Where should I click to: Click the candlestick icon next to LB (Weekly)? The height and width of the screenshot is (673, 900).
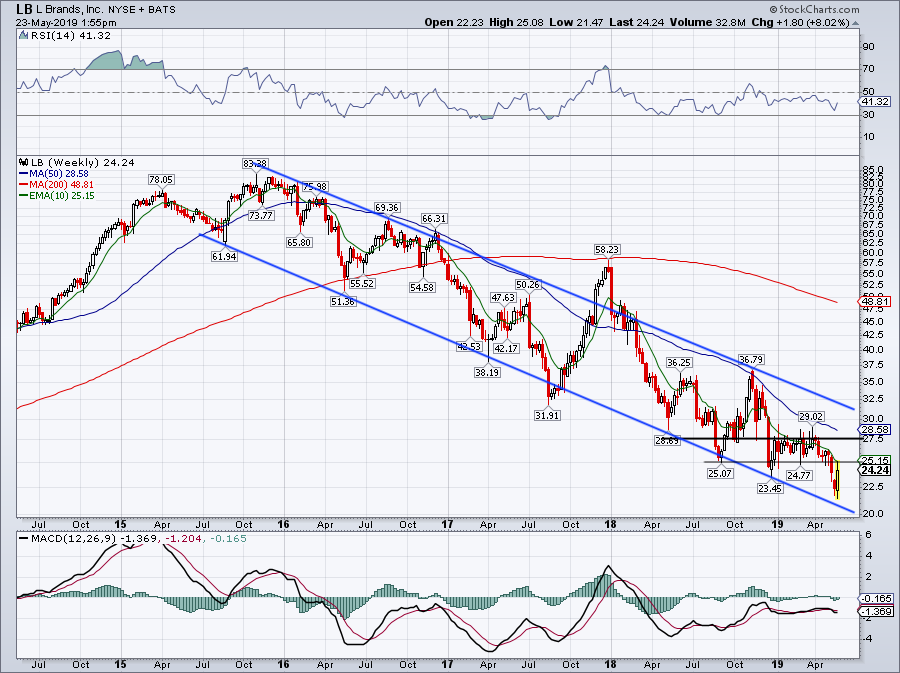pyautogui.click(x=23, y=162)
